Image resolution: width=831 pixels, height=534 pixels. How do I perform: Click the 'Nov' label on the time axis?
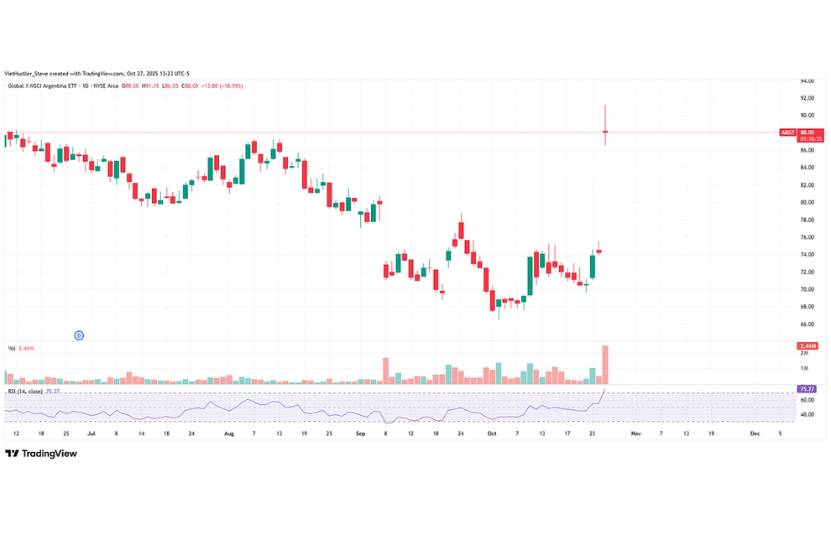pos(634,435)
